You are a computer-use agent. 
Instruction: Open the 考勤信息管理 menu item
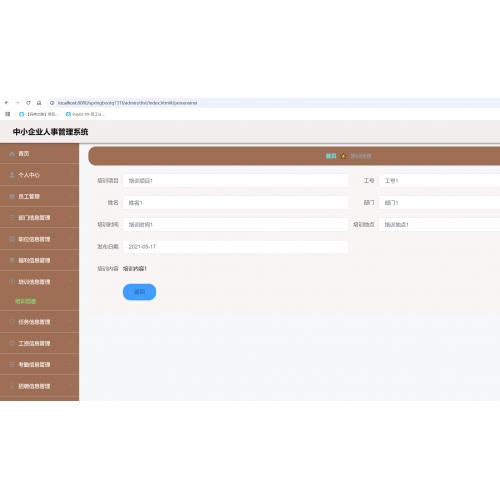[x=39, y=364]
